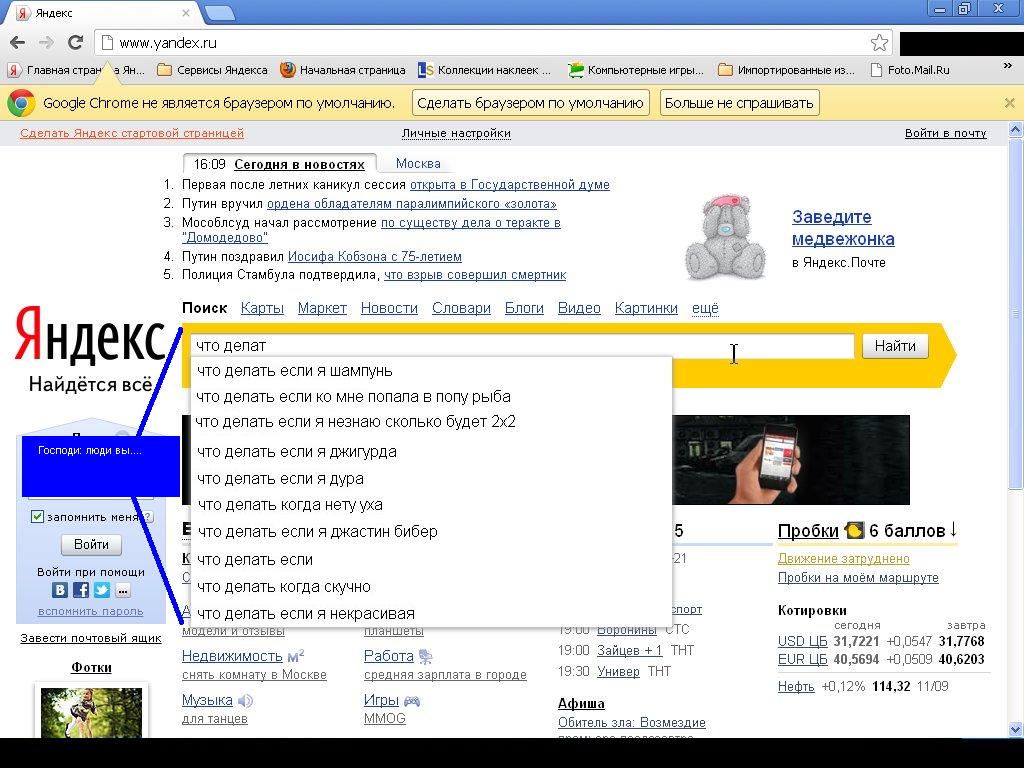The height and width of the screenshot is (768, 1024).
Task: Show more bookmarks with the chevron
Action: point(1007,67)
